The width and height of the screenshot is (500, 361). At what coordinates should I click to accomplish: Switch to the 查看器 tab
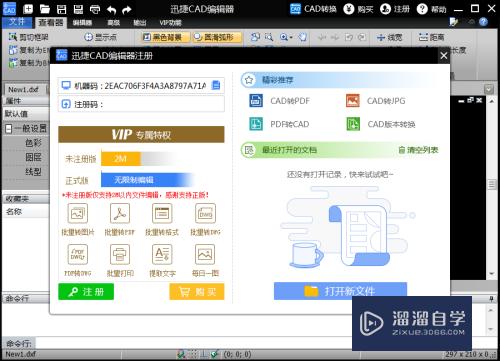(x=51, y=22)
